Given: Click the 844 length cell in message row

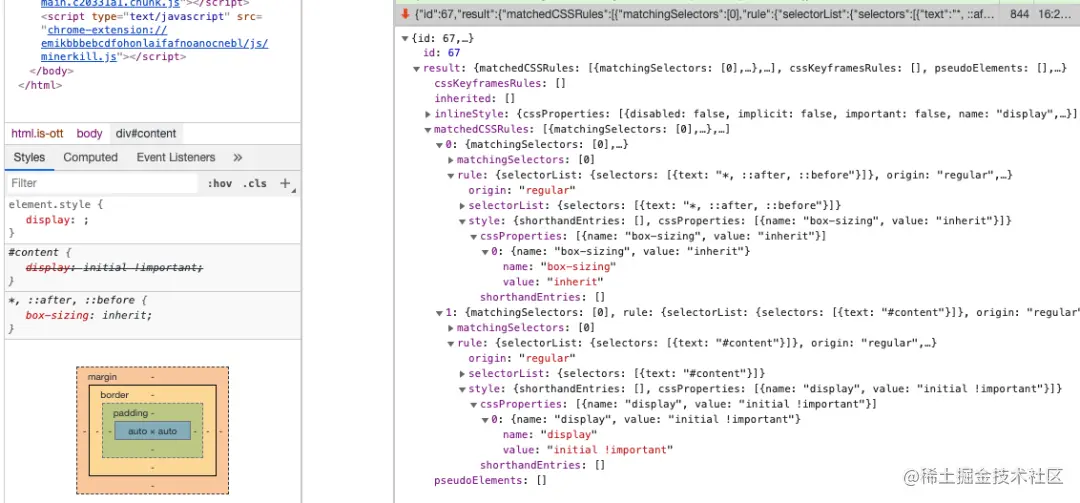Looking at the screenshot, I should coord(1019,14).
